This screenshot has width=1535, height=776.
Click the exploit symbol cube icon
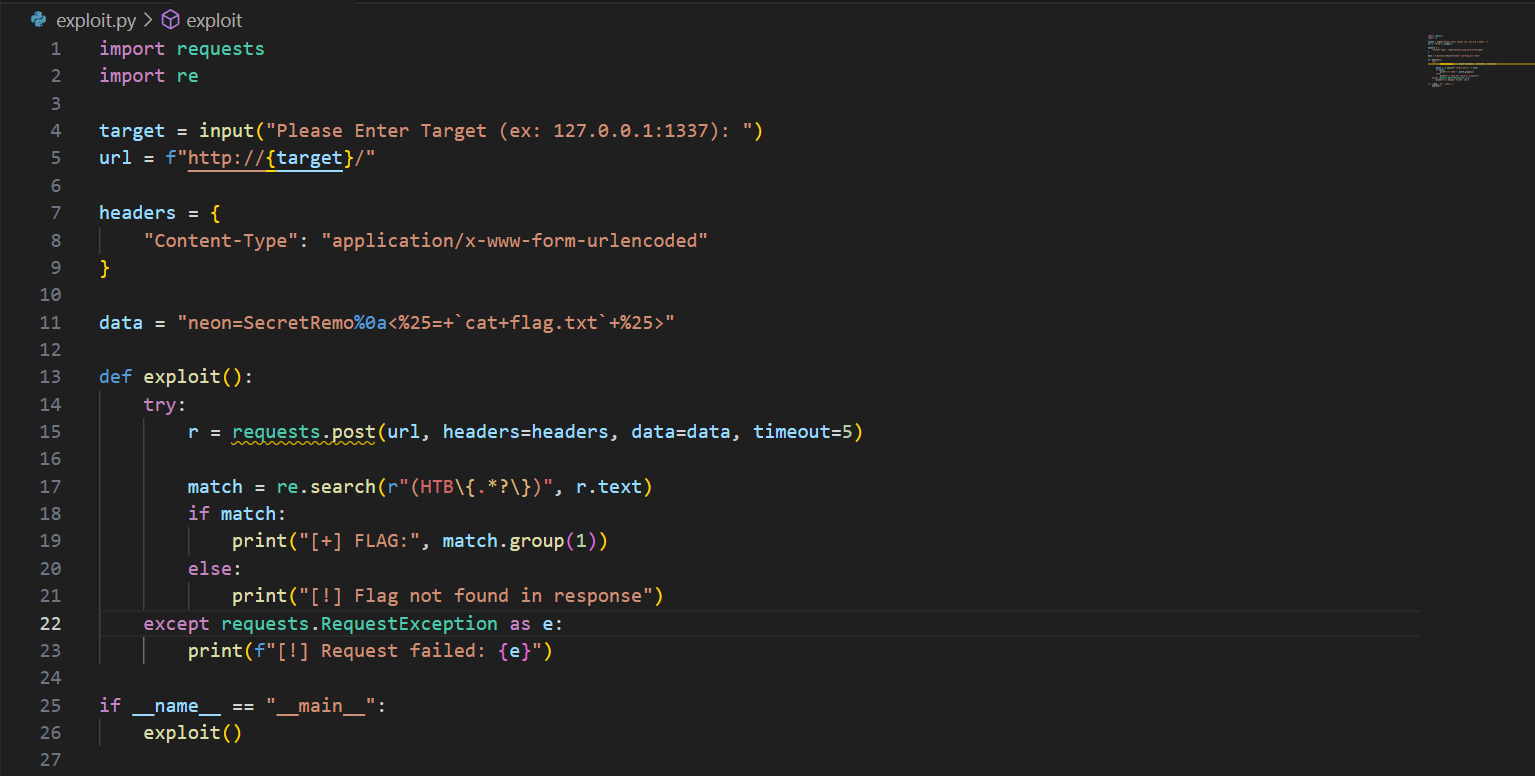pos(170,20)
